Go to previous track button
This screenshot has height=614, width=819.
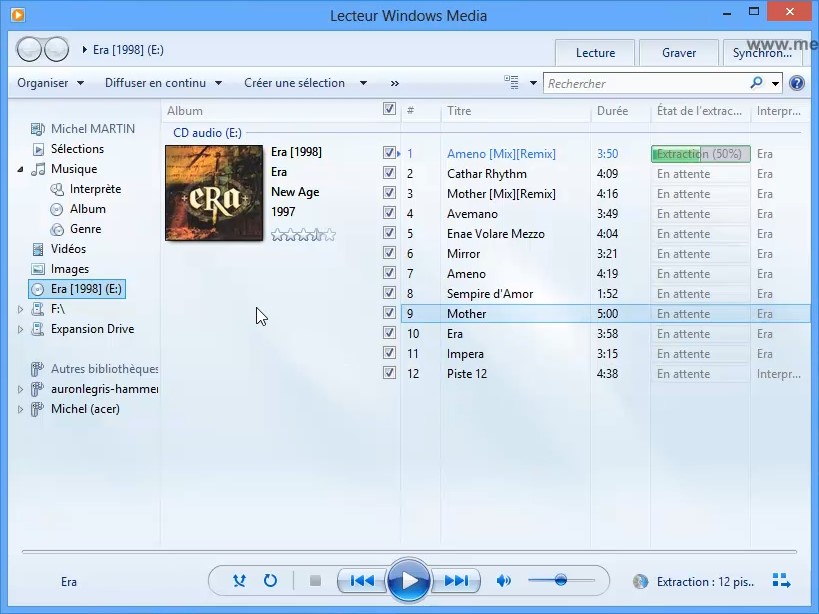tap(362, 581)
